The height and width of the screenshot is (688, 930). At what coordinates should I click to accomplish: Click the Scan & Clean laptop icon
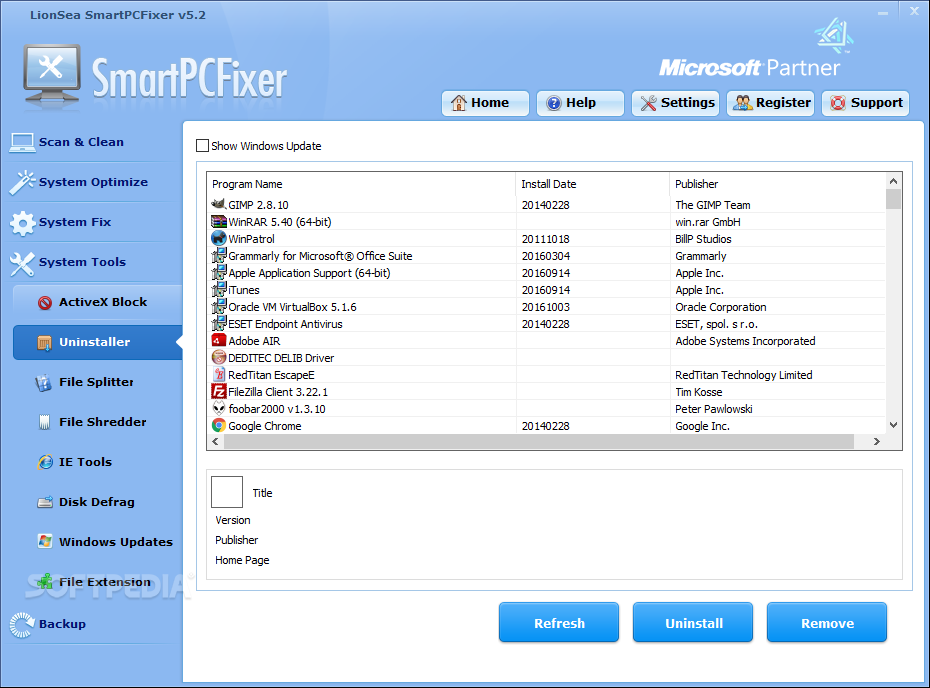22,142
